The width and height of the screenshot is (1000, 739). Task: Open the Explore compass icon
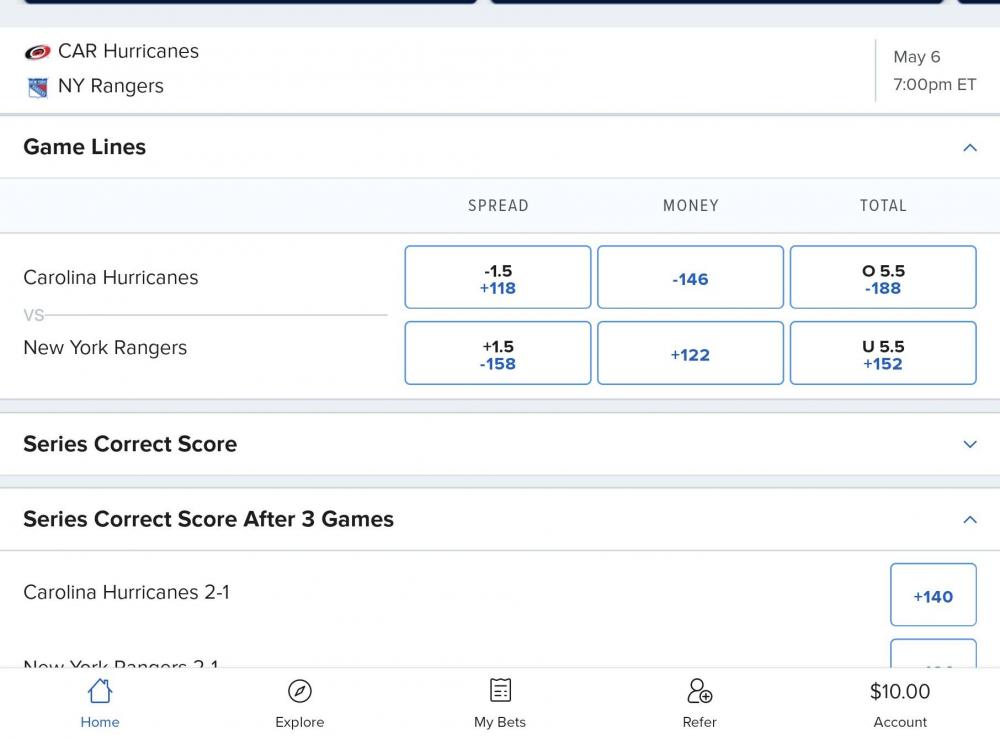coord(300,691)
